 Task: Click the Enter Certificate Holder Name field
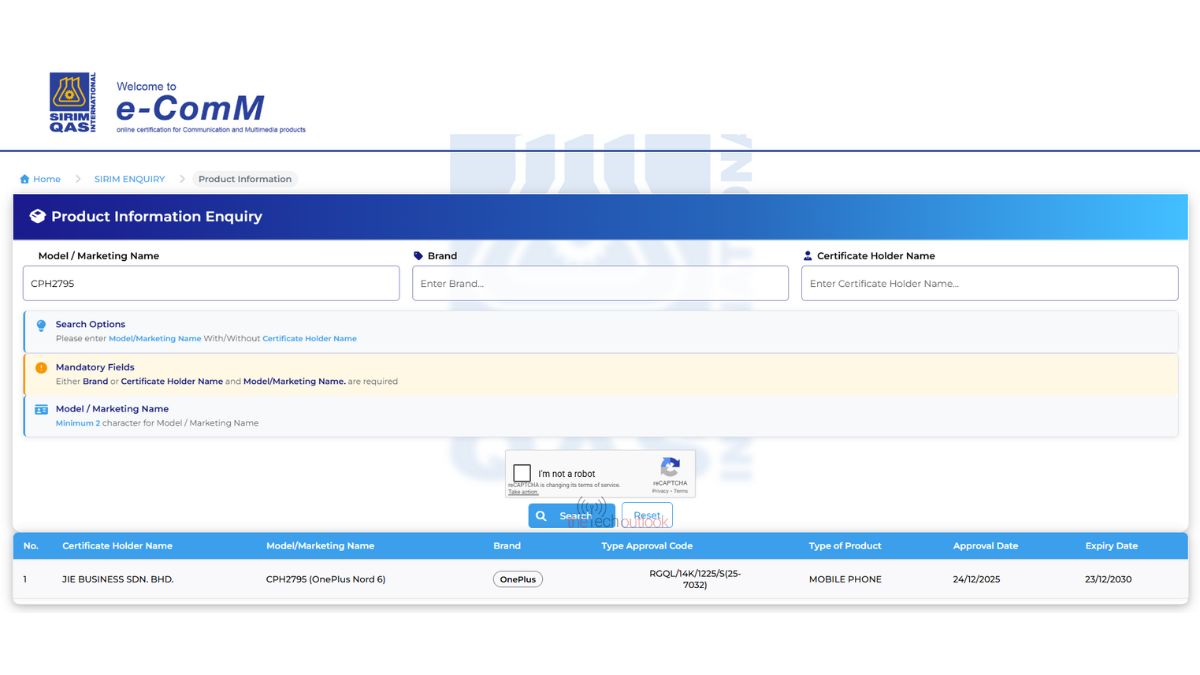point(989,284)
